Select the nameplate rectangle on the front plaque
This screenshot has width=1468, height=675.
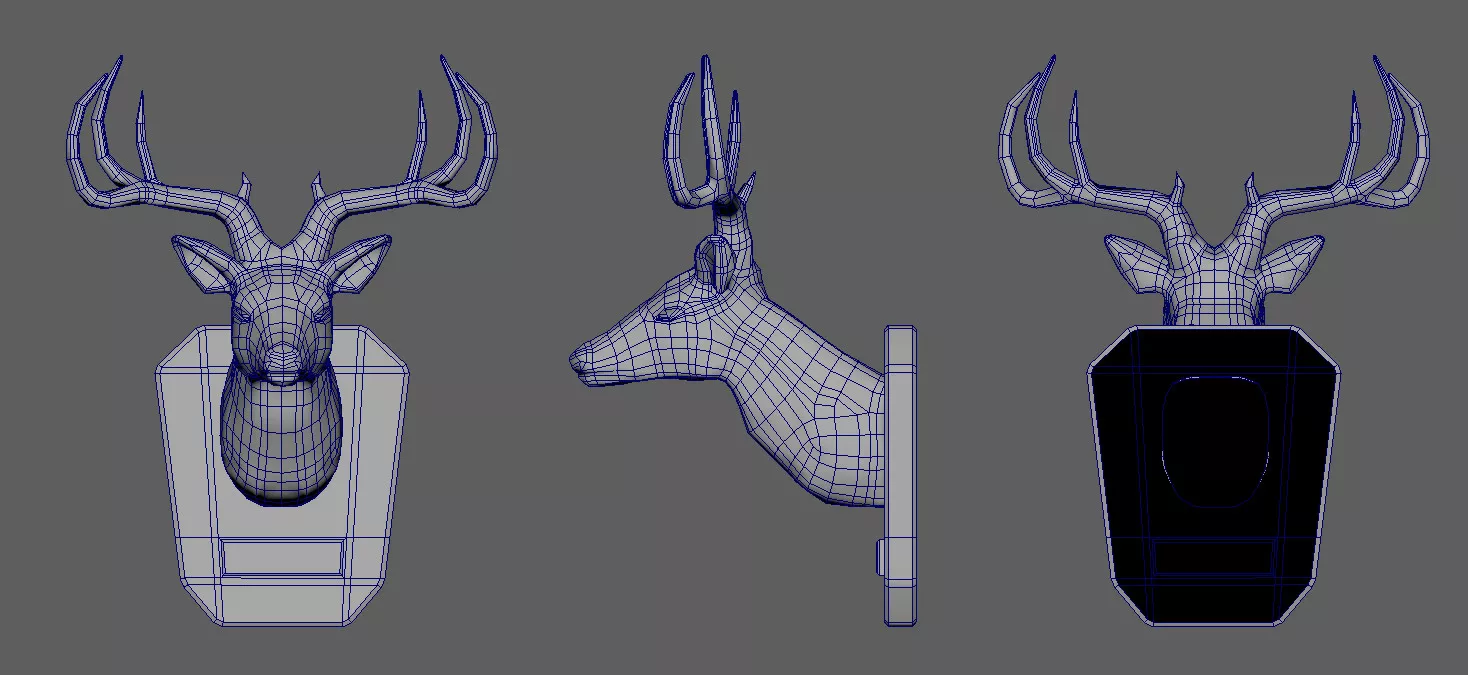coord(282,557)
